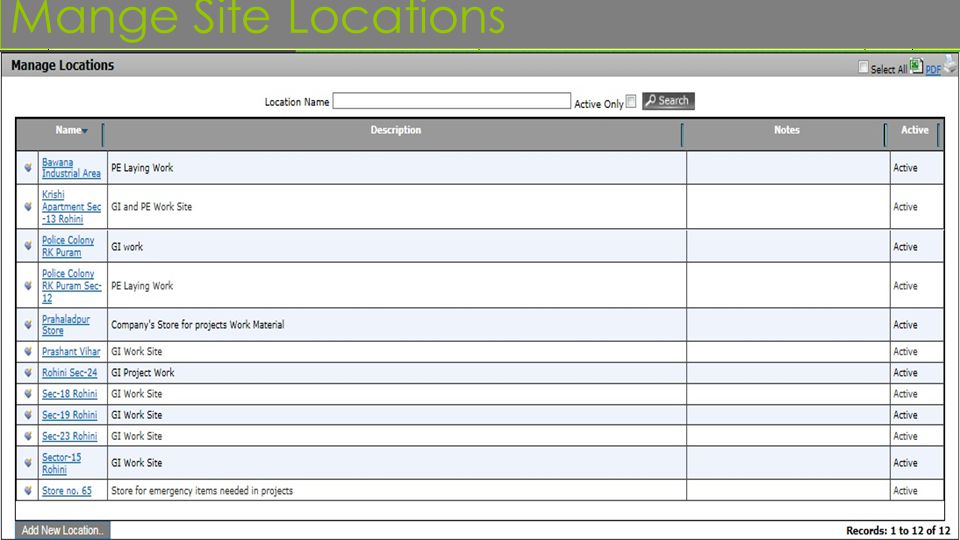Select 'Store for emergency items needed in projects'
The image size is (960, 540).
pyautogui.click(x=201, y=490)
